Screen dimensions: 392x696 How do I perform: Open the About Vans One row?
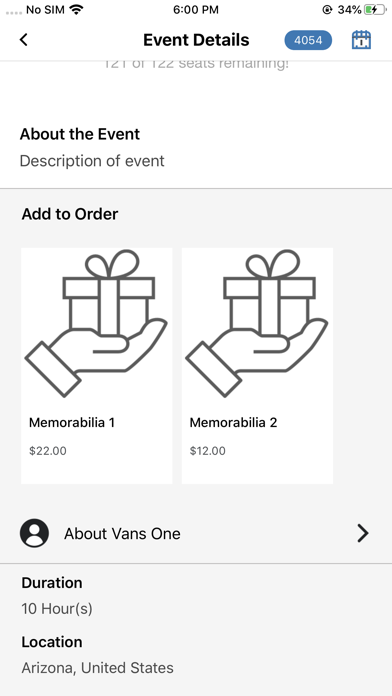pyautogui.click(x=196, y=533)
